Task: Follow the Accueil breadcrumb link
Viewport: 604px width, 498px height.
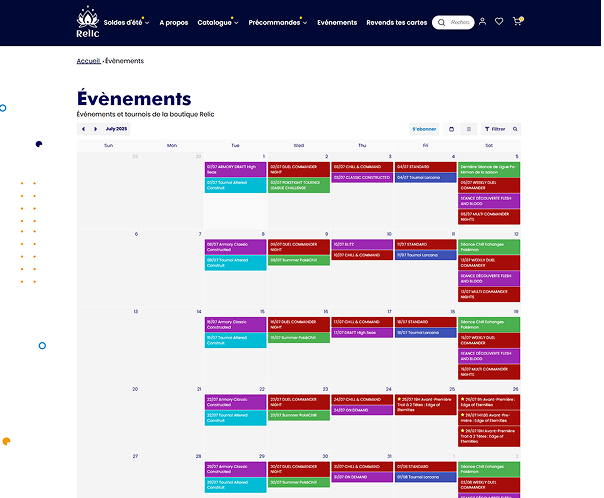Action: click(x=88, y=61)
